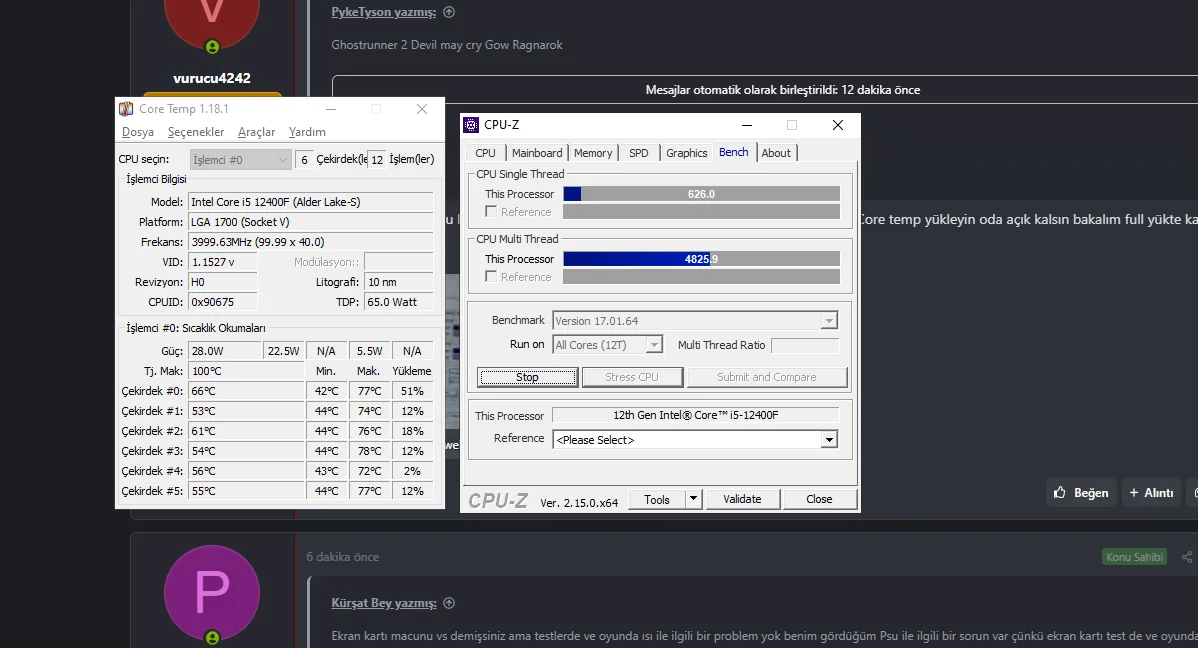Open the Yardım menu in Core Temp
This screenshot has width=1198, height=648.
coord(307,132)
